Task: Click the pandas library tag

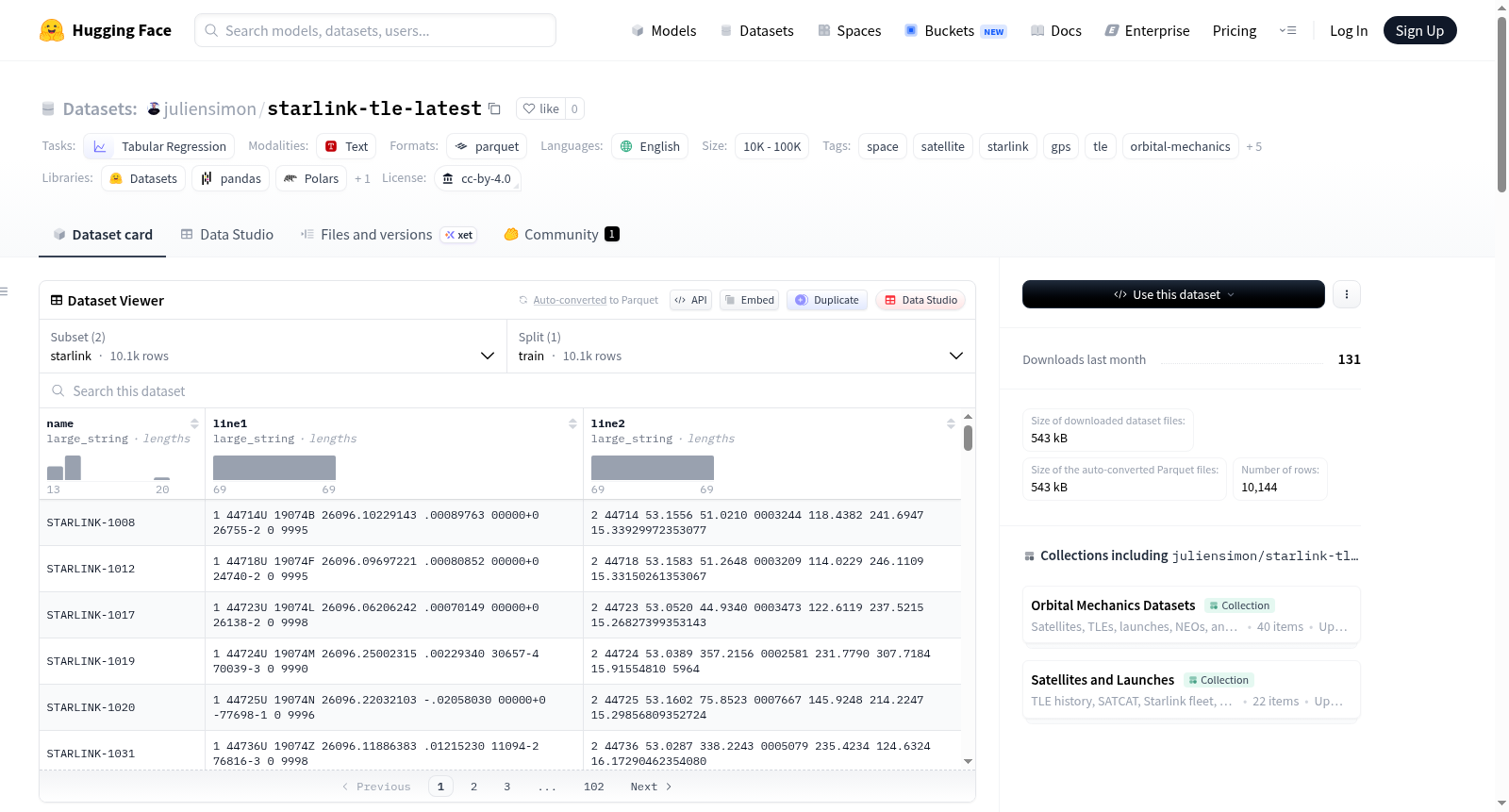Action: (231, 178)
